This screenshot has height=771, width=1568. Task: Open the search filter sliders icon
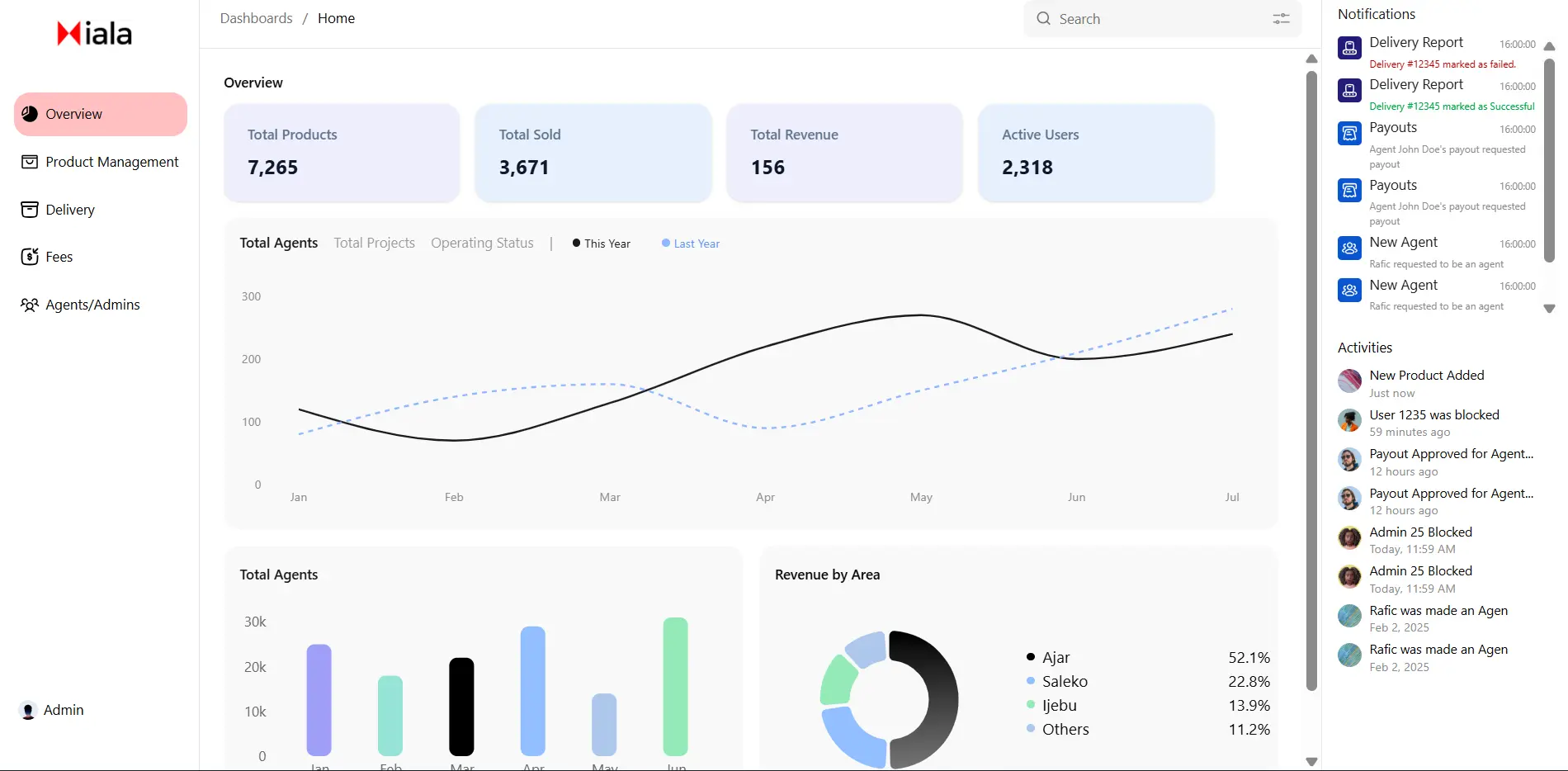[x=1280, y=18]
